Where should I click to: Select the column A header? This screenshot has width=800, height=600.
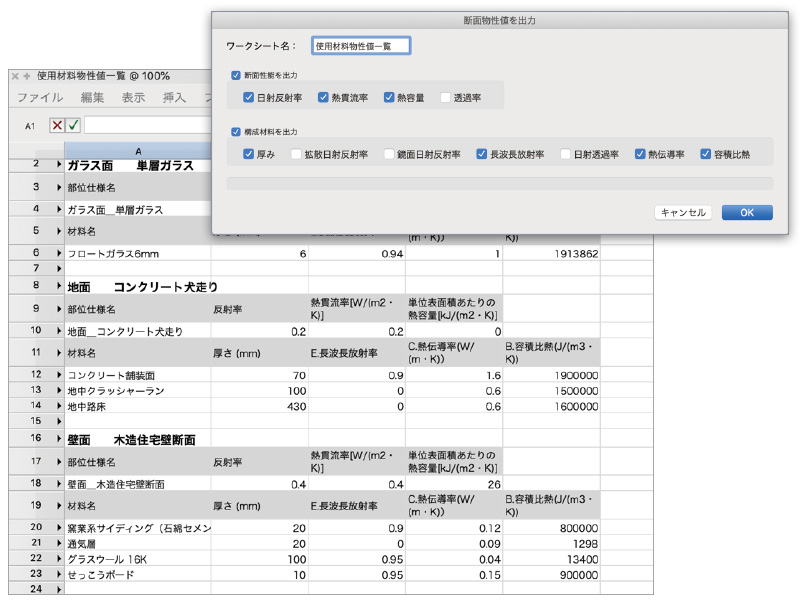click(137, 151)
